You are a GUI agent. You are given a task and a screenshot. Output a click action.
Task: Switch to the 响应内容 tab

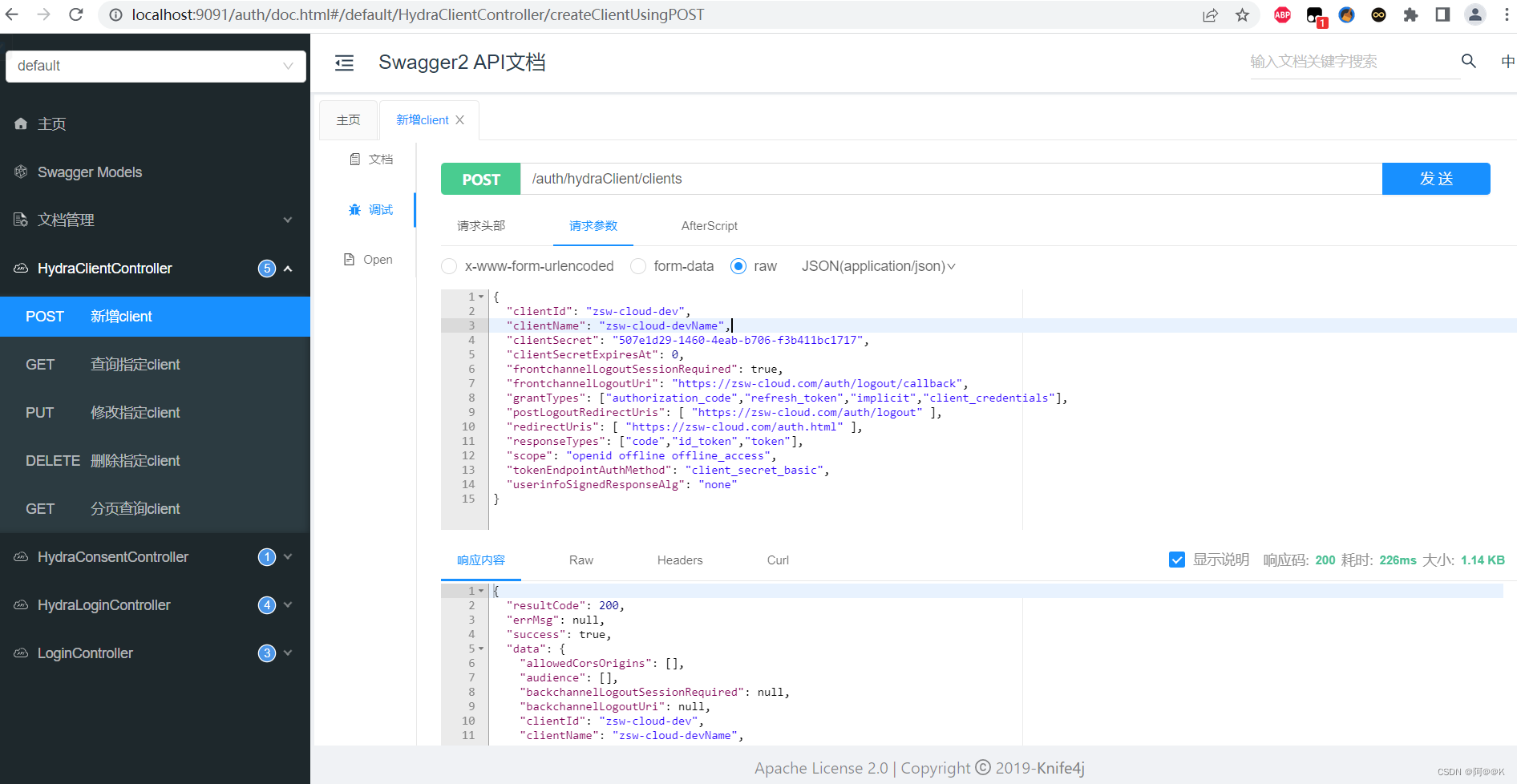pos(481,560)
